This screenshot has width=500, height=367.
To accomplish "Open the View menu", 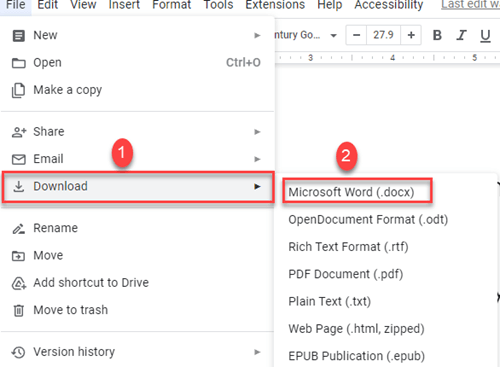I will point(83,5).
